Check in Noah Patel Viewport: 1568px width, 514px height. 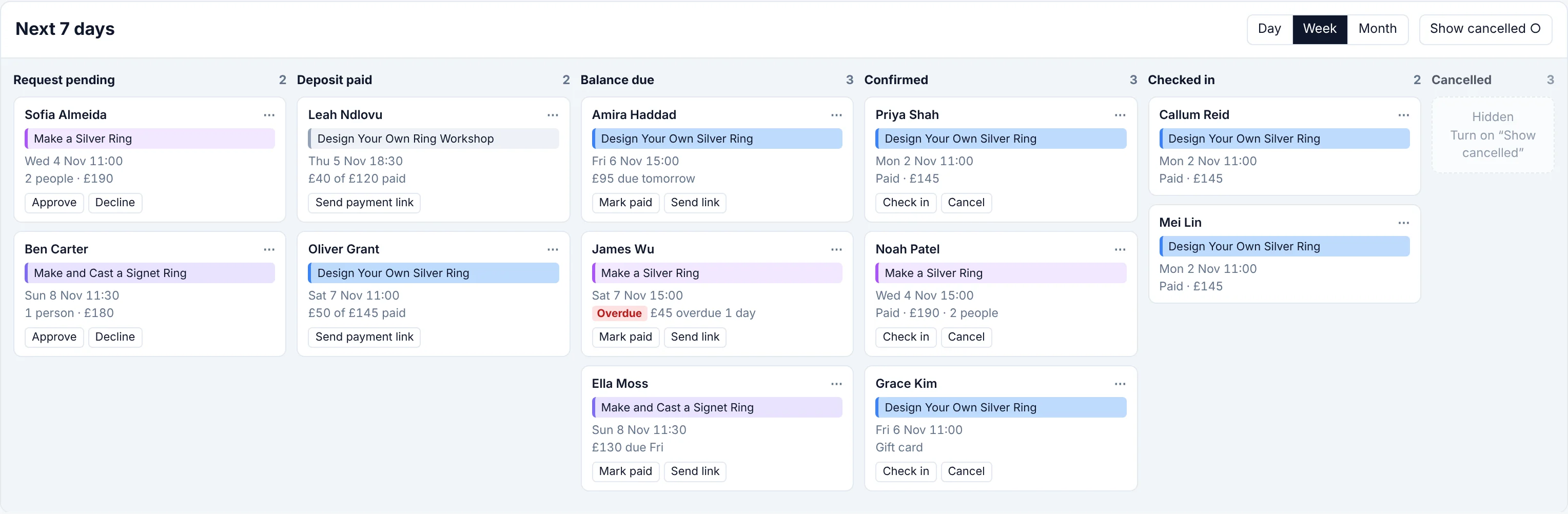click(x=906, y=337)
